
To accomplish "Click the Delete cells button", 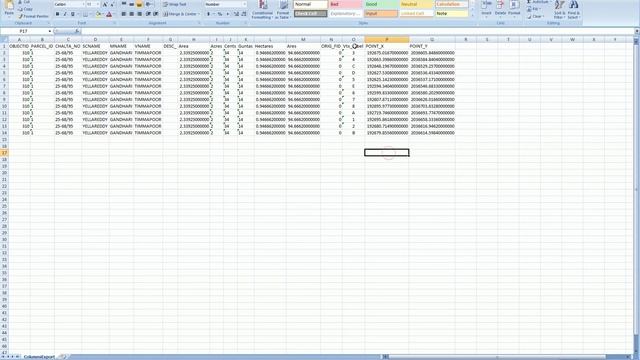I will pos(500,9).
